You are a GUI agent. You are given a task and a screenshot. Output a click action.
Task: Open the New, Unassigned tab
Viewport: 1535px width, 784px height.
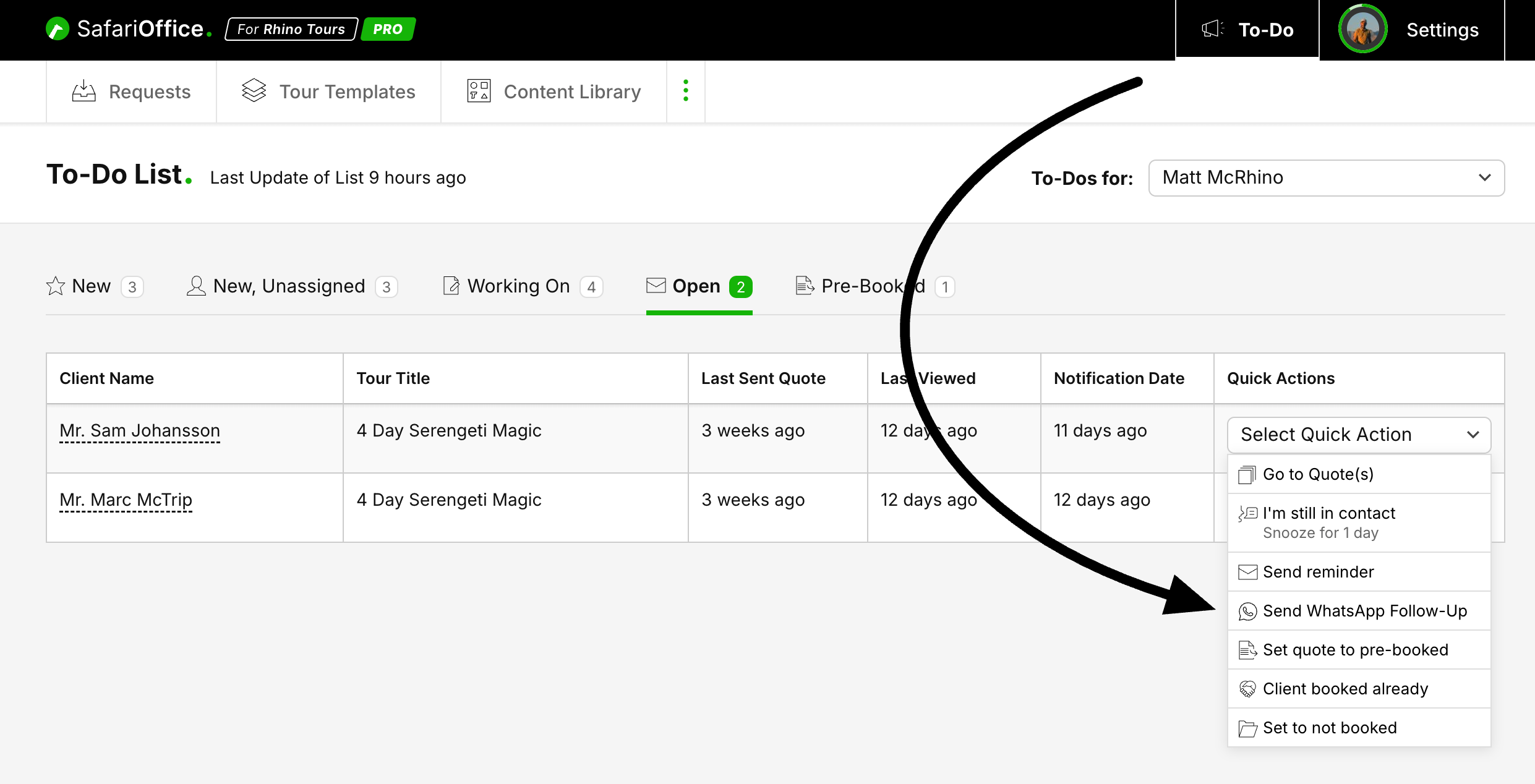tap(291, 286)
